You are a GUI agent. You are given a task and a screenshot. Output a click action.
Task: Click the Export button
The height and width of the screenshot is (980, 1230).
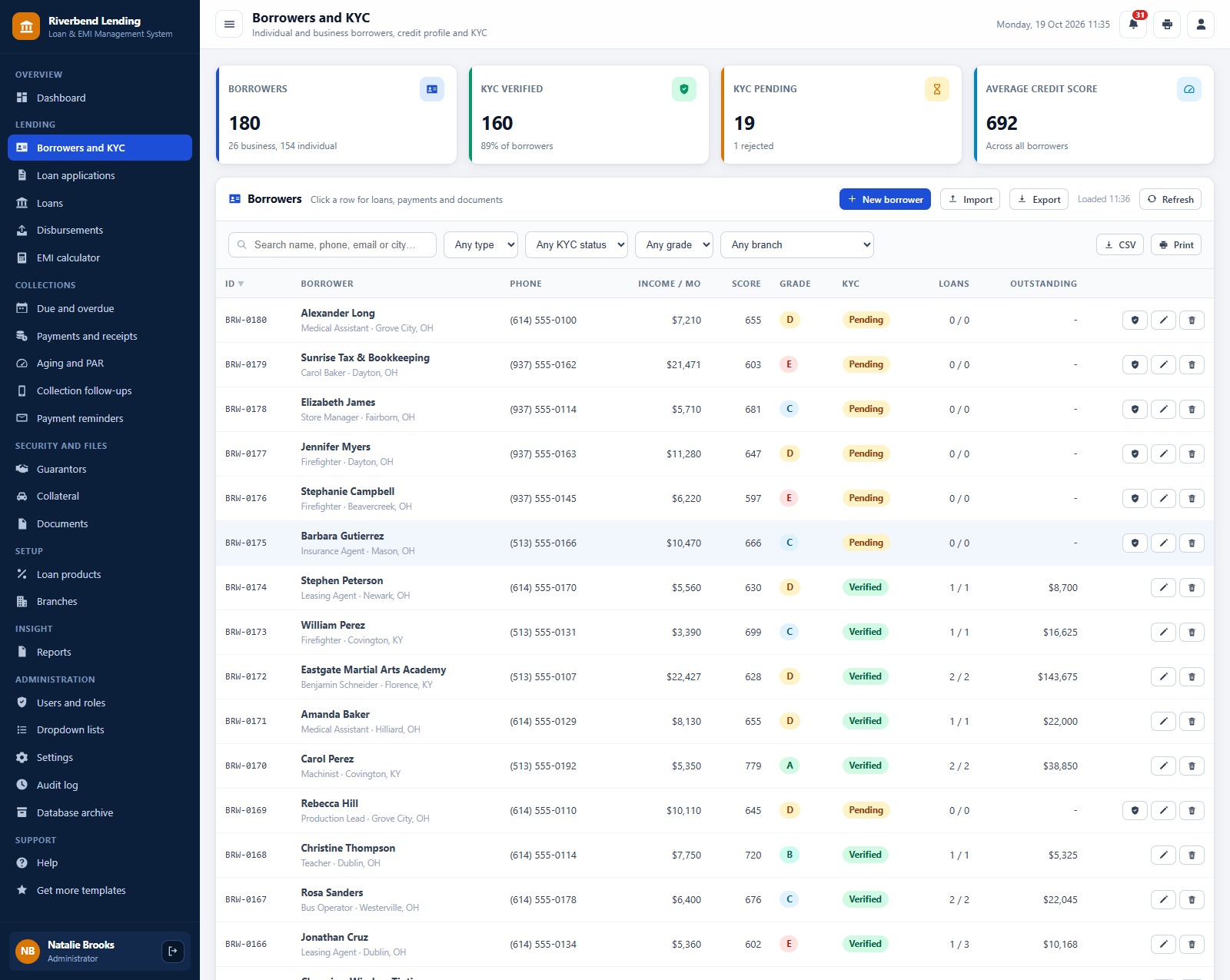(x=1039, y=199)
